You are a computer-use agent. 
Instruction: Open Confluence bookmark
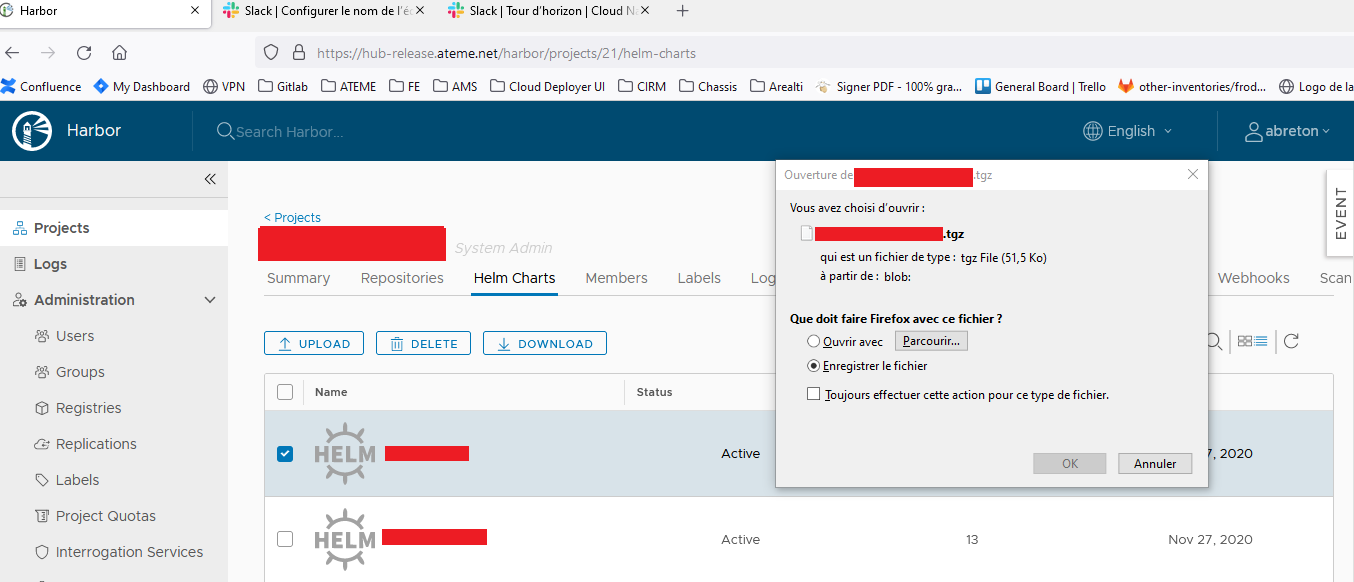(42, 87)
